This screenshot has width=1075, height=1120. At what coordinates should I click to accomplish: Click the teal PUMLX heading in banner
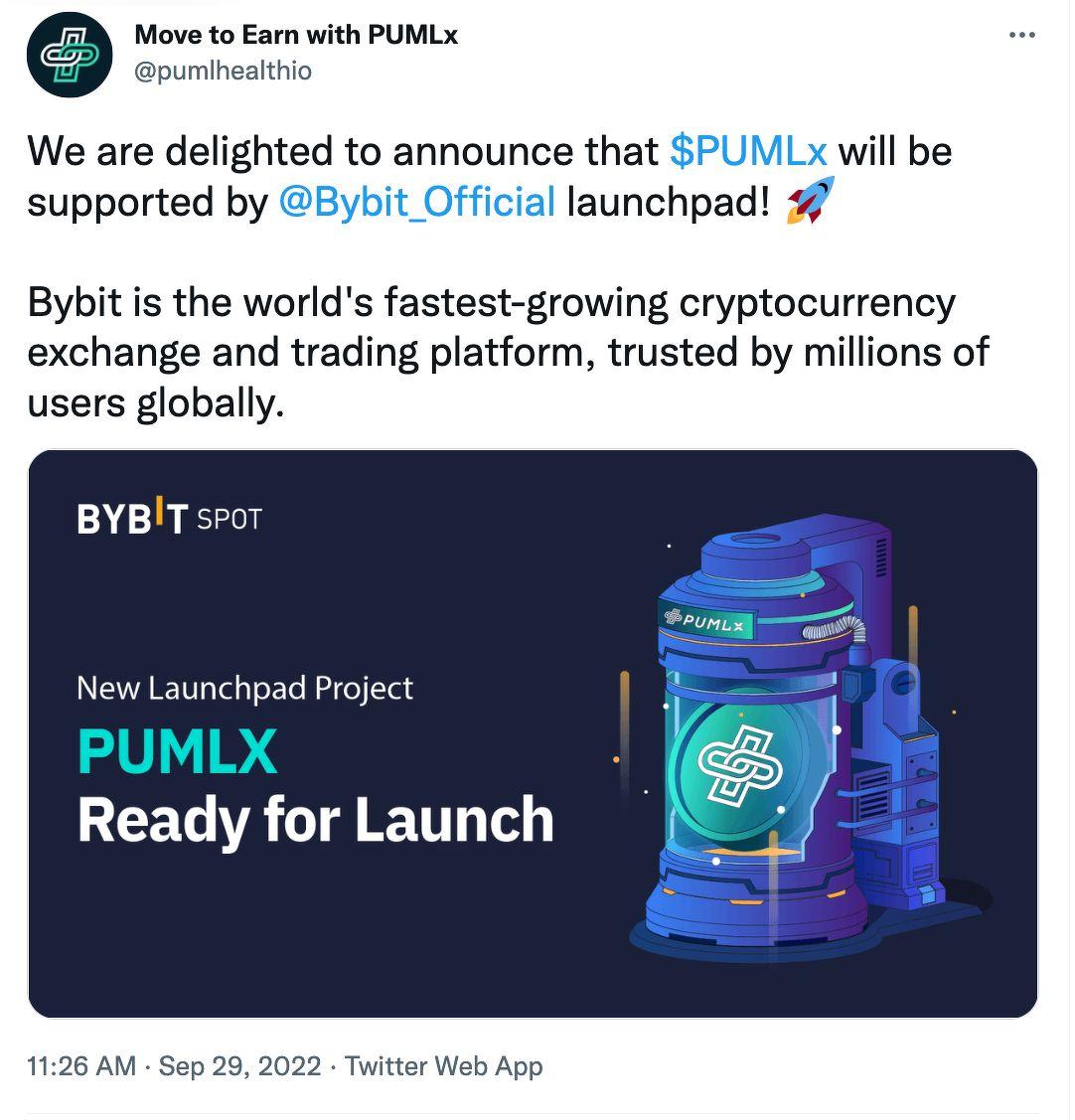pos(177,752)
